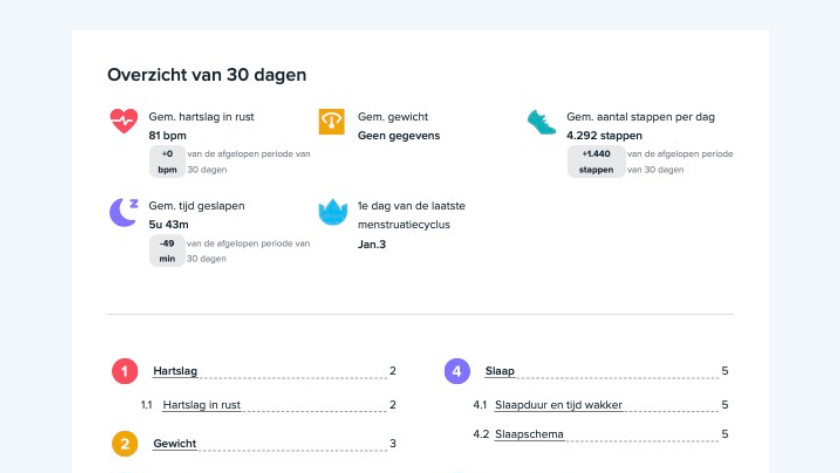Viewport: 840px width, 473px height.
Task: Open the Hartslag section link
Action: (x=175, y=371)
